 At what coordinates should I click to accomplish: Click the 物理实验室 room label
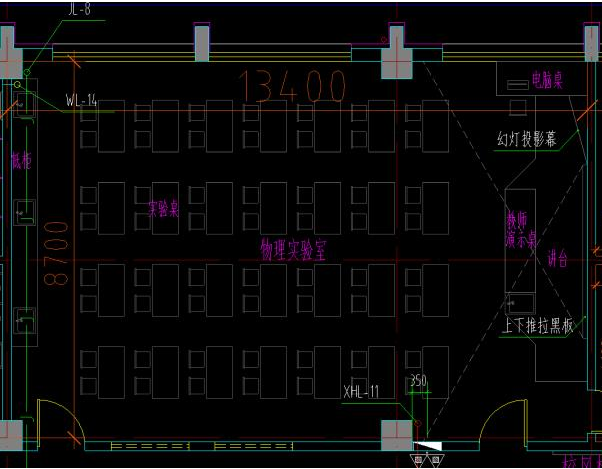[x=294, y=249]
